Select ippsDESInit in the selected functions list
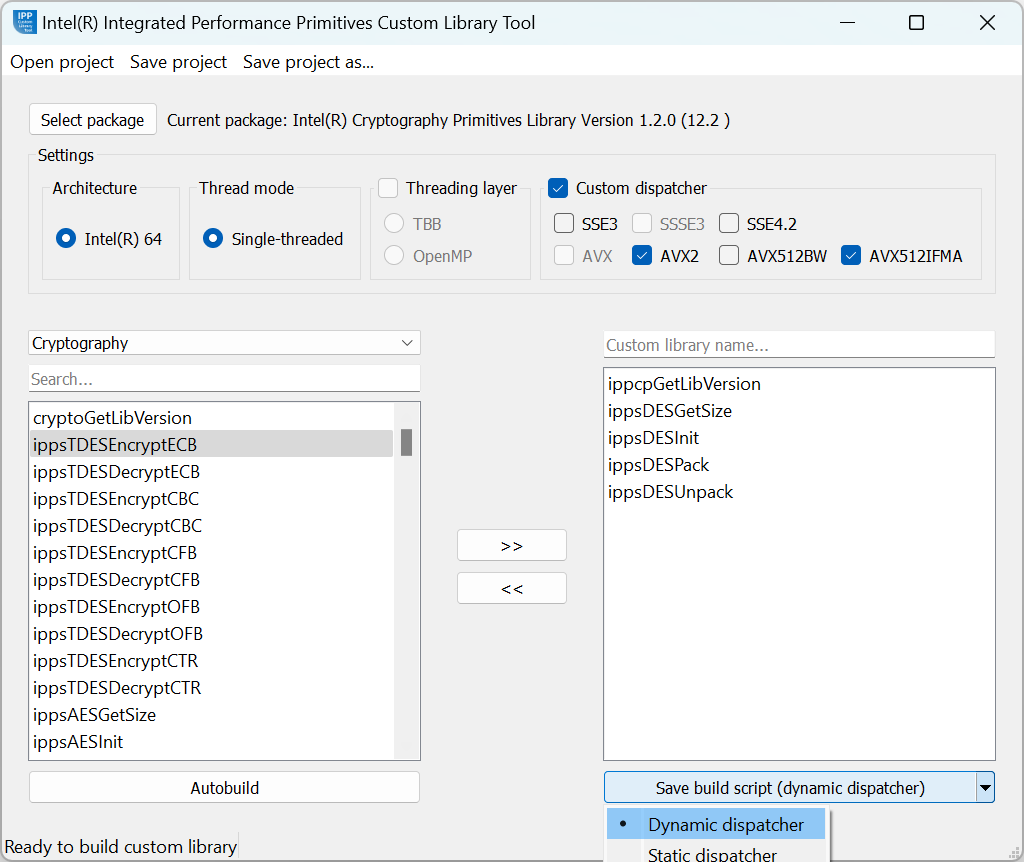Screen dimensions: 1024x862 (653, 438)
